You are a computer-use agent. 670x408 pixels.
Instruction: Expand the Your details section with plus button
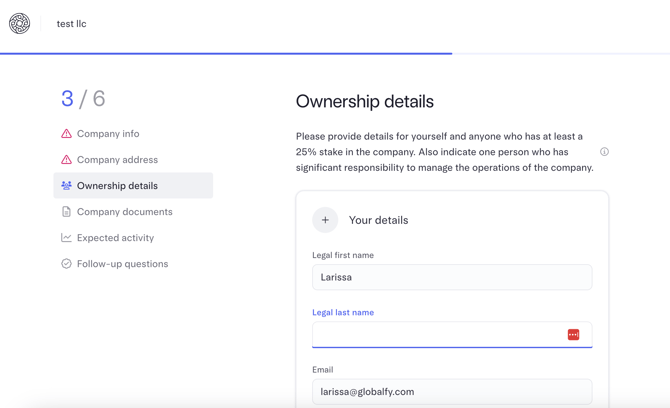click(325, 220)
